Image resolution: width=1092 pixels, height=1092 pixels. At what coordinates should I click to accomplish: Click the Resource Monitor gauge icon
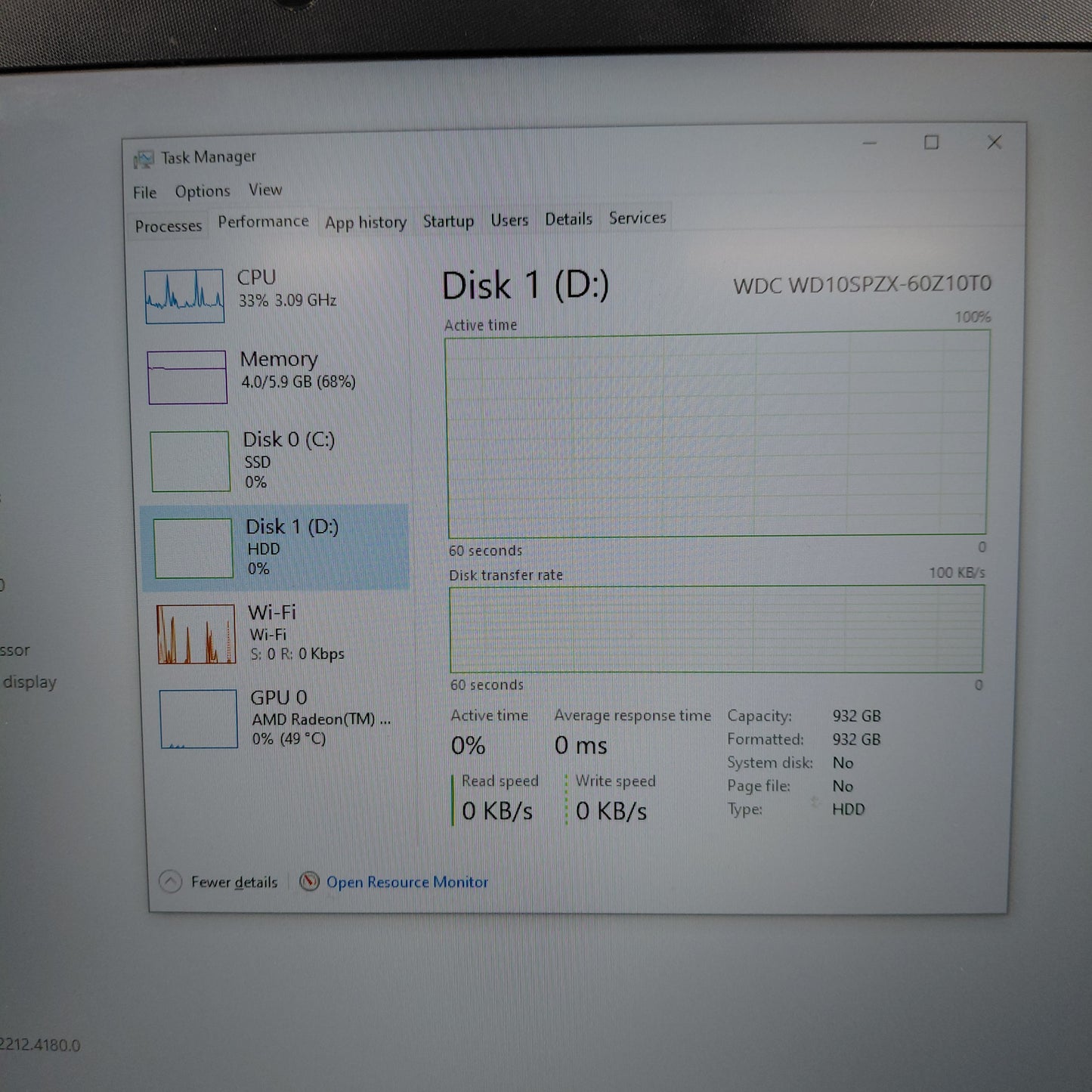[309, 881]
